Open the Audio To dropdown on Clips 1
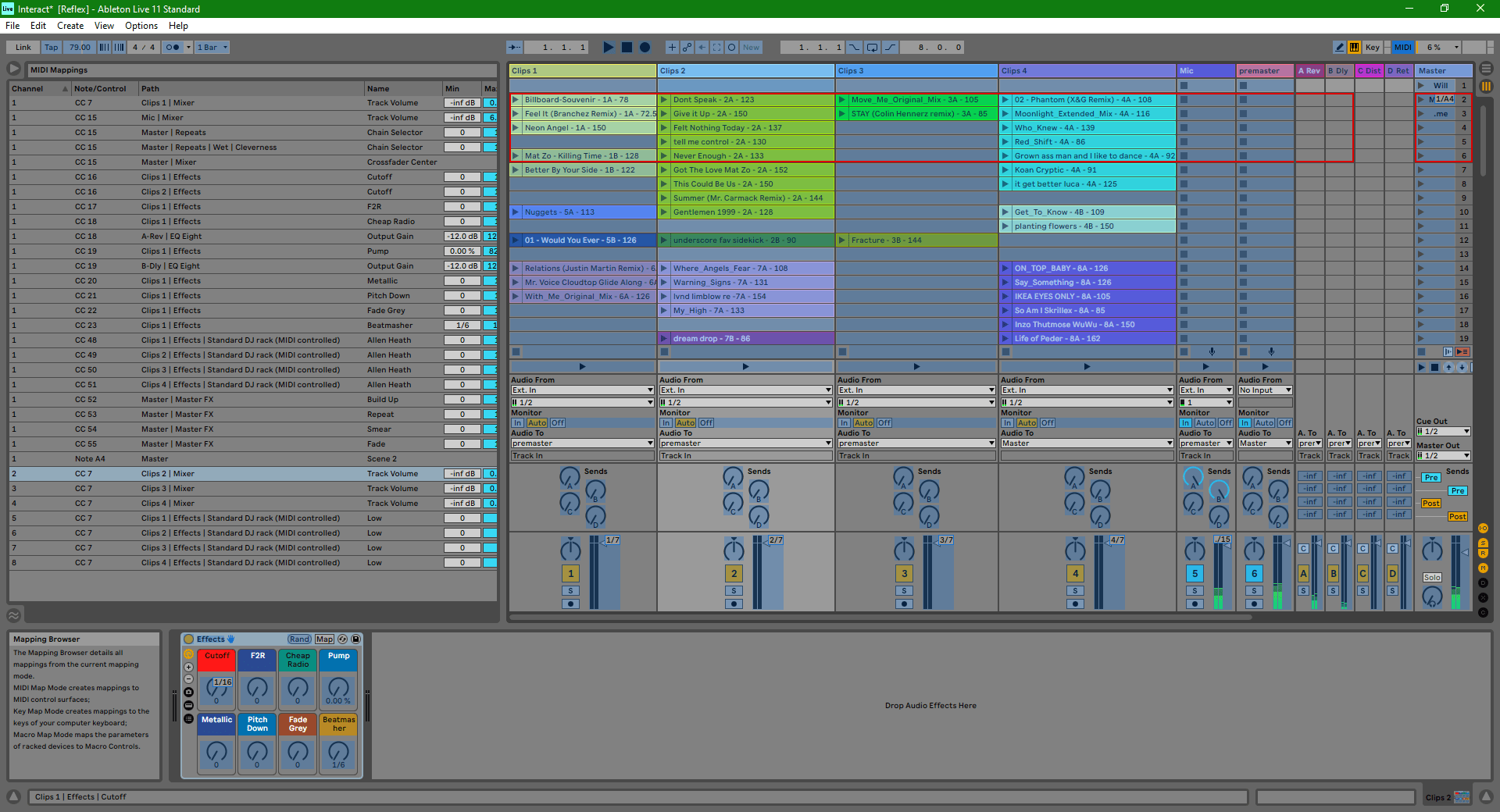Viewport: 1500px width, 812px height. point(581,443)
